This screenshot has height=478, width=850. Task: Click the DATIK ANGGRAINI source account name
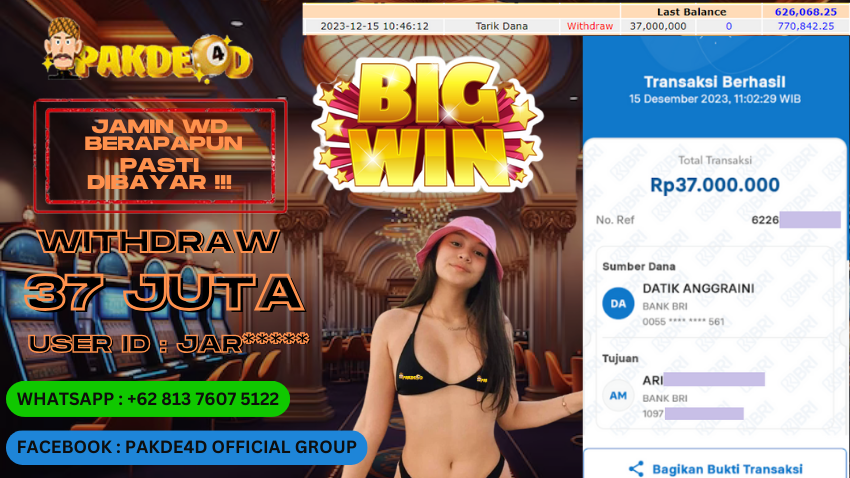698,288
